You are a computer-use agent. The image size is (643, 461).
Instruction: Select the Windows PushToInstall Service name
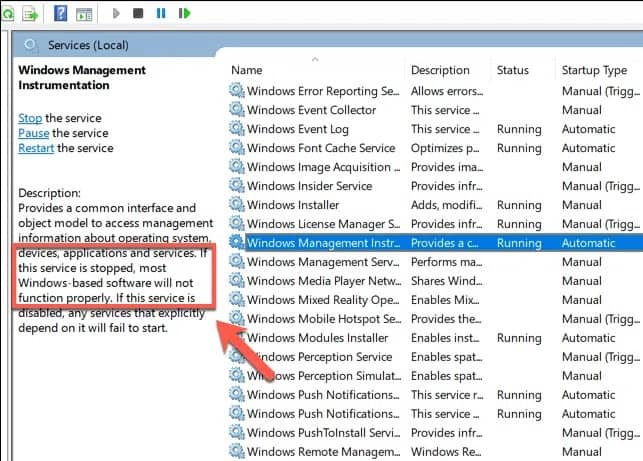324,433
